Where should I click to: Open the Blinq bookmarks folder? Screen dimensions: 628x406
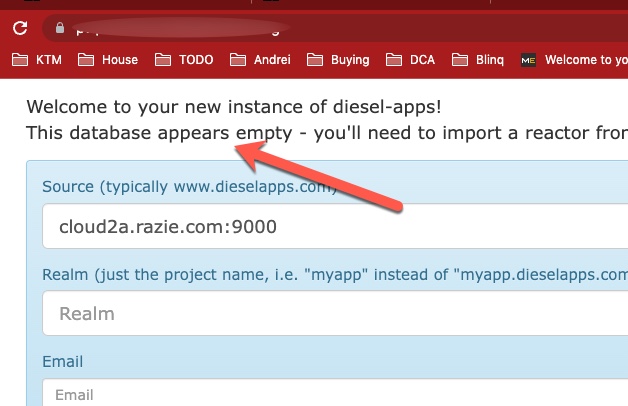coord(477,60)
